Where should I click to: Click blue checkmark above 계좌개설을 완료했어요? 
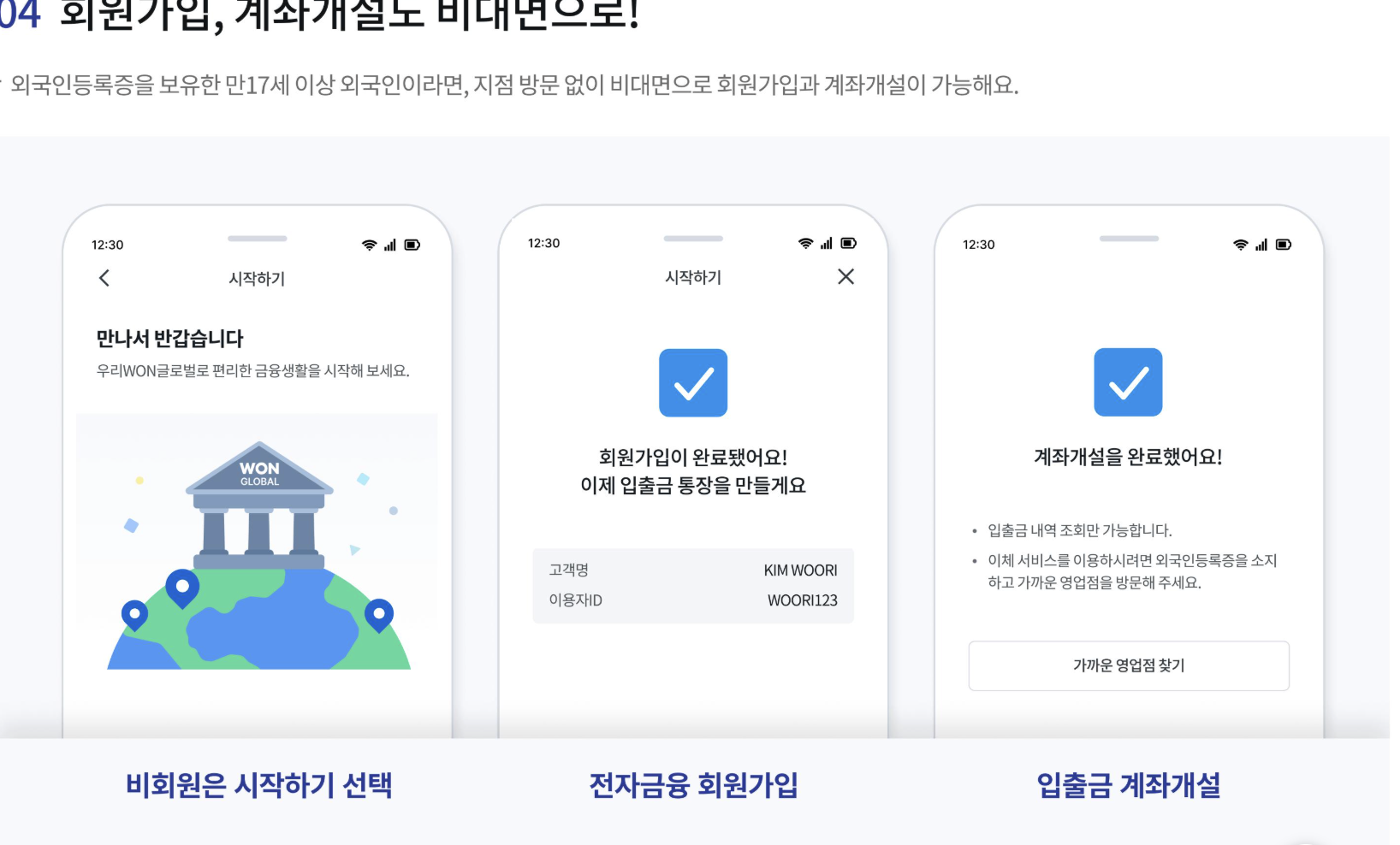pyautogui.click(x=1128, y=381)
